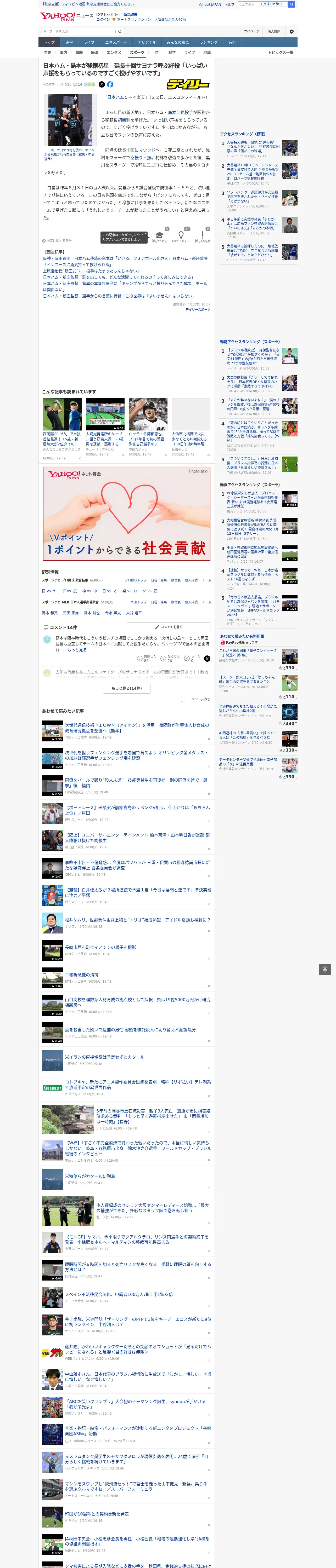336x1568 pixels.
Task: Select the 速報 tab
Action: [69, 42]
